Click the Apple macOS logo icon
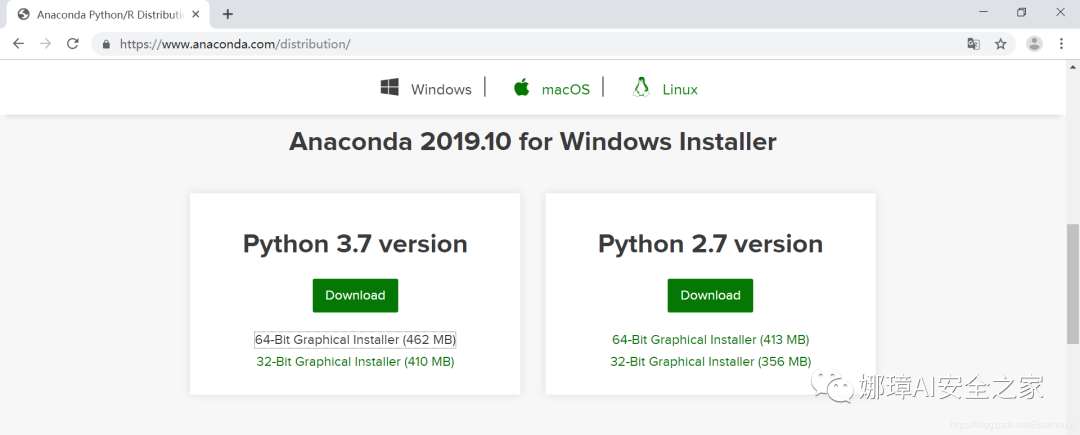This screenshot has height=435, width=1080. (x=521, y=87)
